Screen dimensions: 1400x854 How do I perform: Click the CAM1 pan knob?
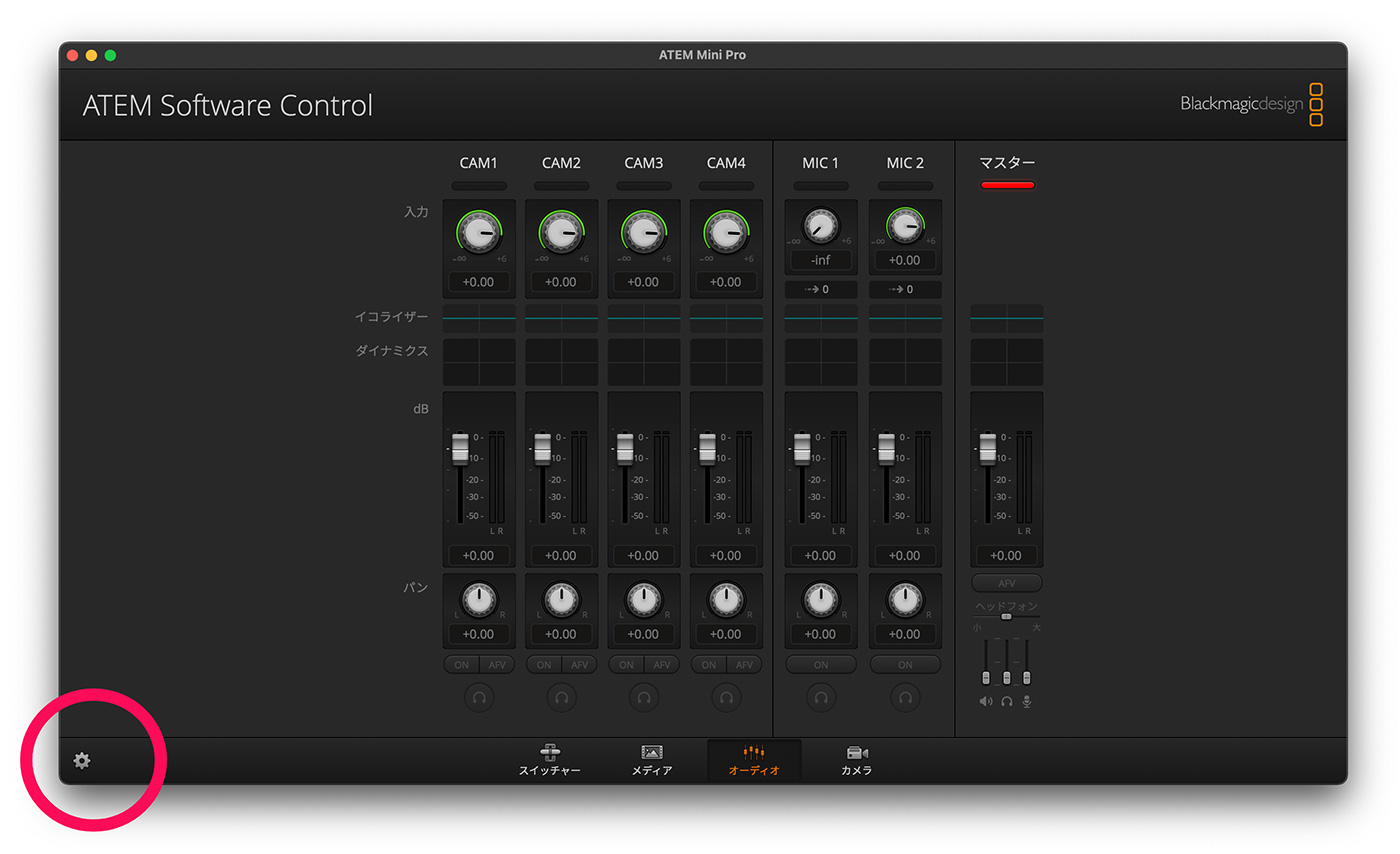pos(479,599)
